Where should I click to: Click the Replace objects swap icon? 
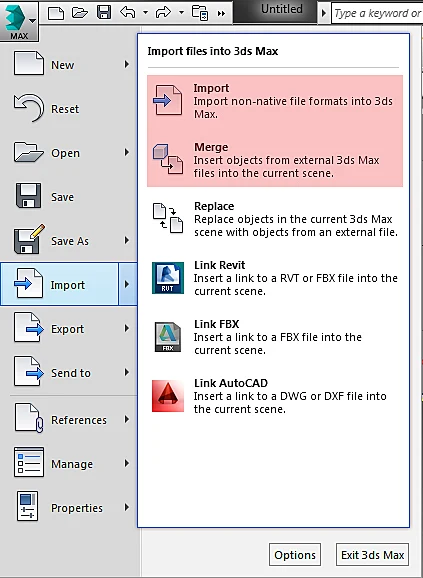(168, 218)
